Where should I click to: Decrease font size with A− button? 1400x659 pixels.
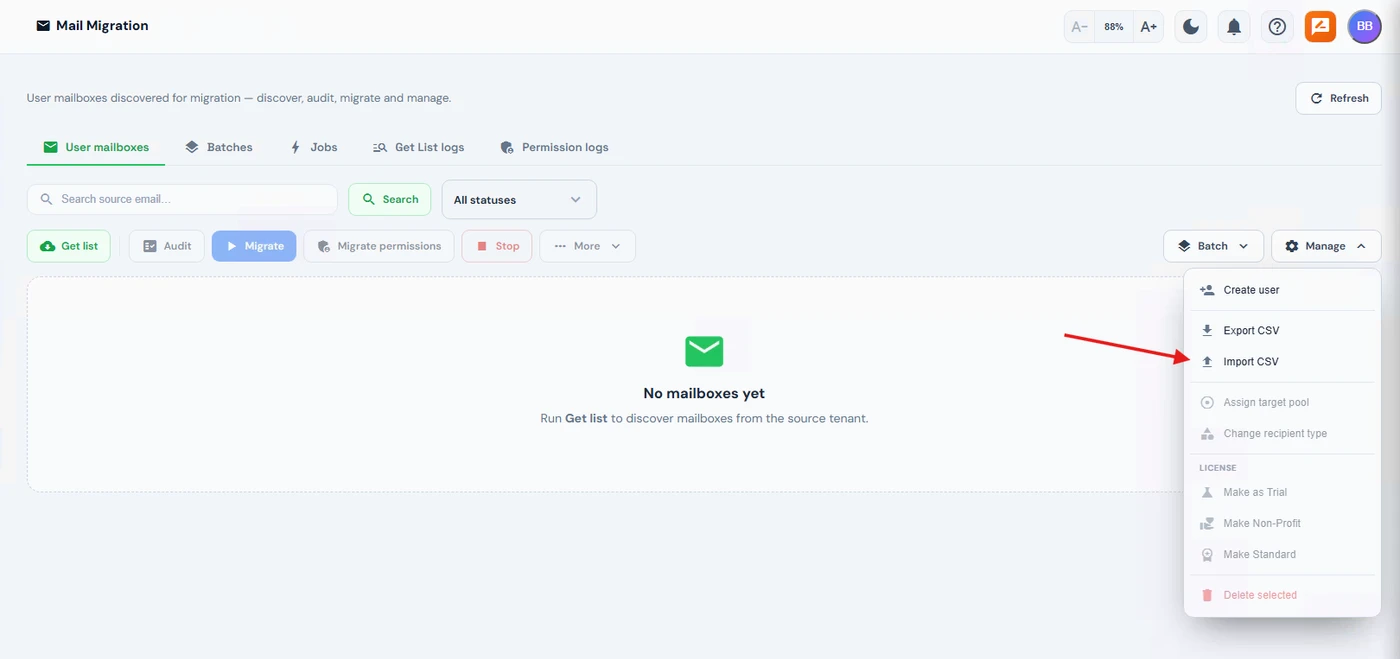click(1080, 27)
